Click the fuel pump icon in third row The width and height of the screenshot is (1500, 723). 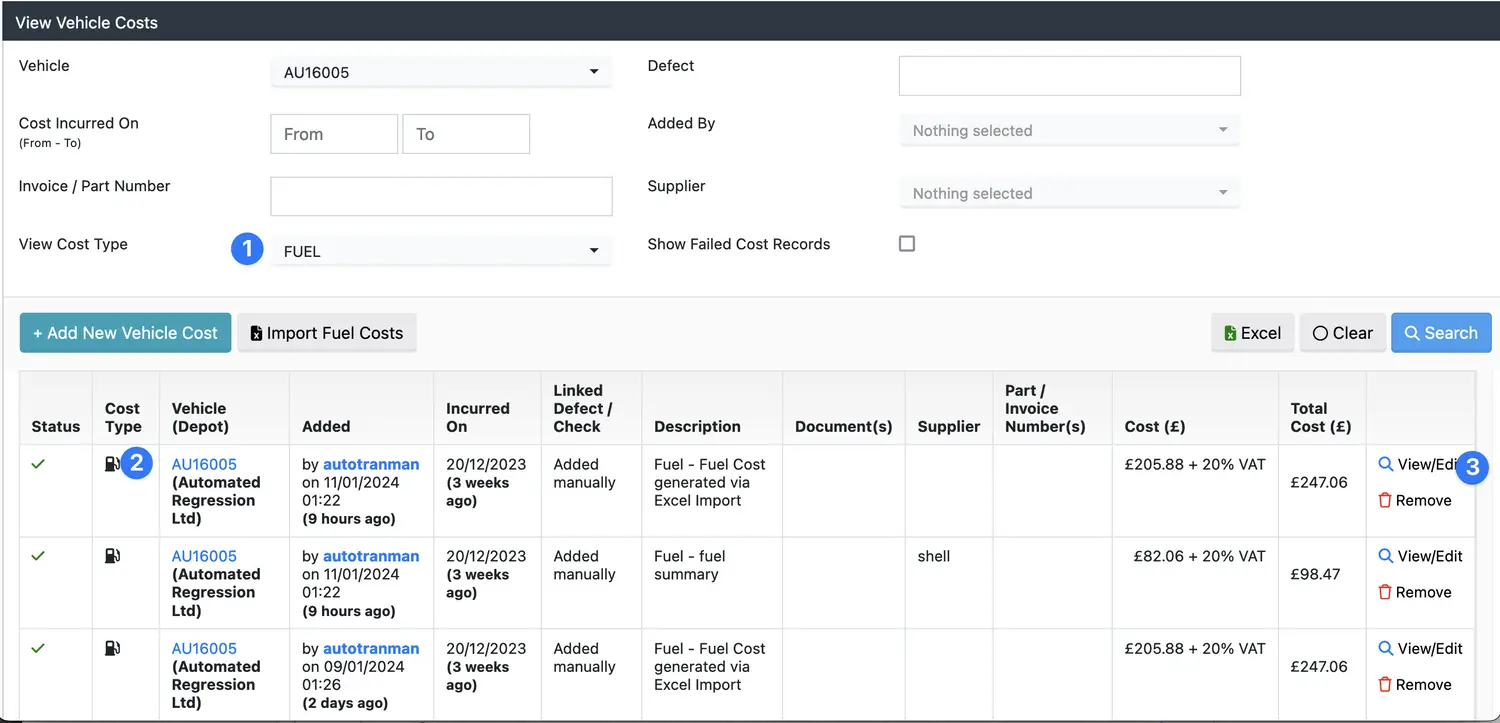pyautogui.click(x=113, y=648)
